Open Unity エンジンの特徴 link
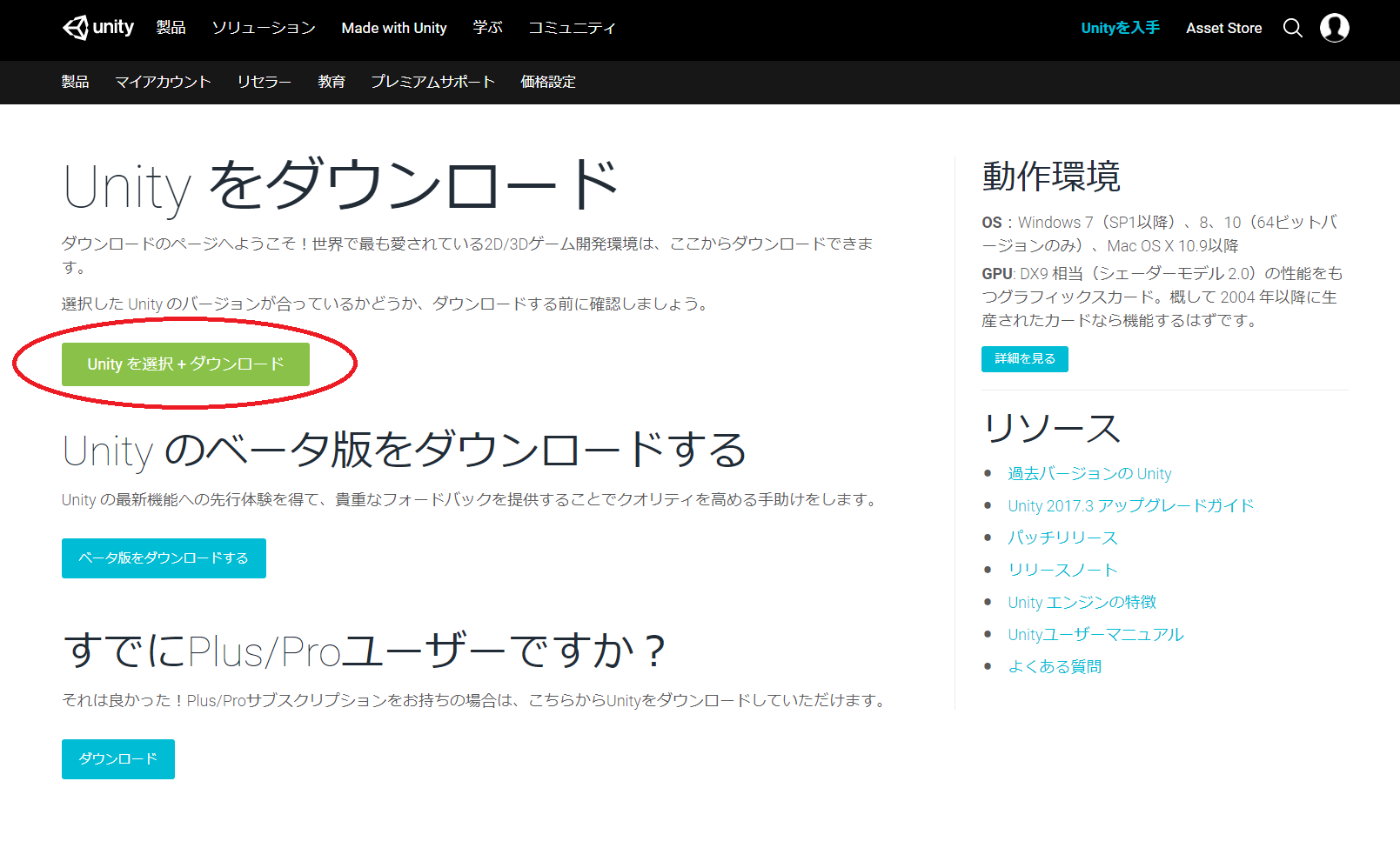Screen dimensions: 1400x848 tap(1082, 602)
